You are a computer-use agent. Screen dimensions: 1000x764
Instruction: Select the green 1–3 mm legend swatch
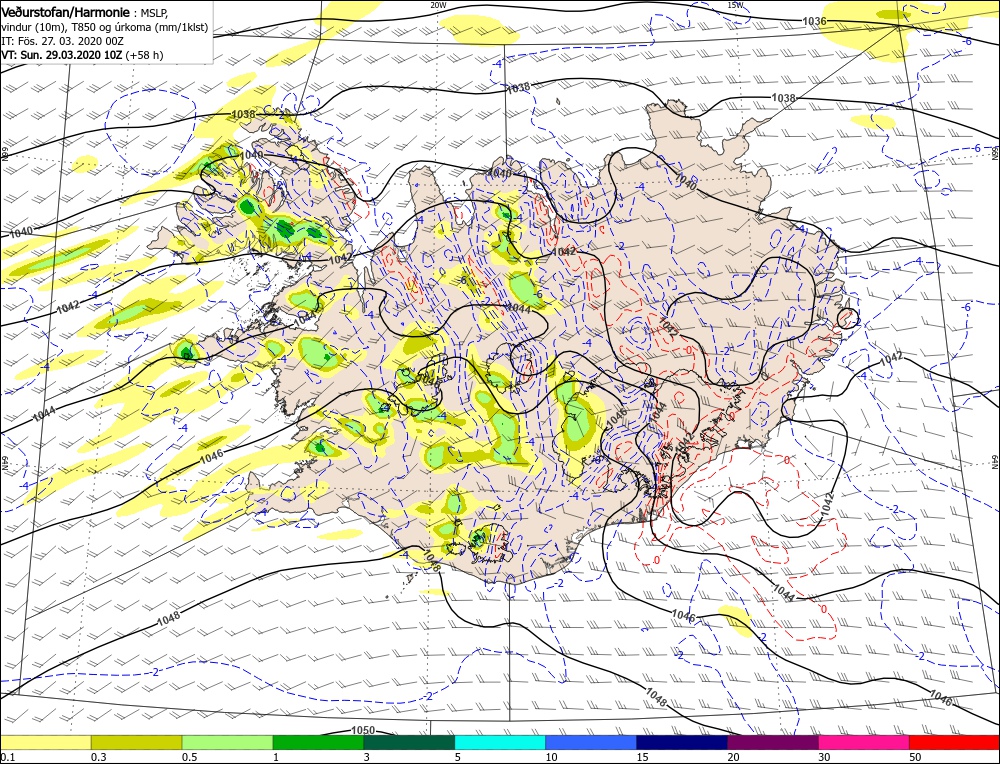pos(318,742)
